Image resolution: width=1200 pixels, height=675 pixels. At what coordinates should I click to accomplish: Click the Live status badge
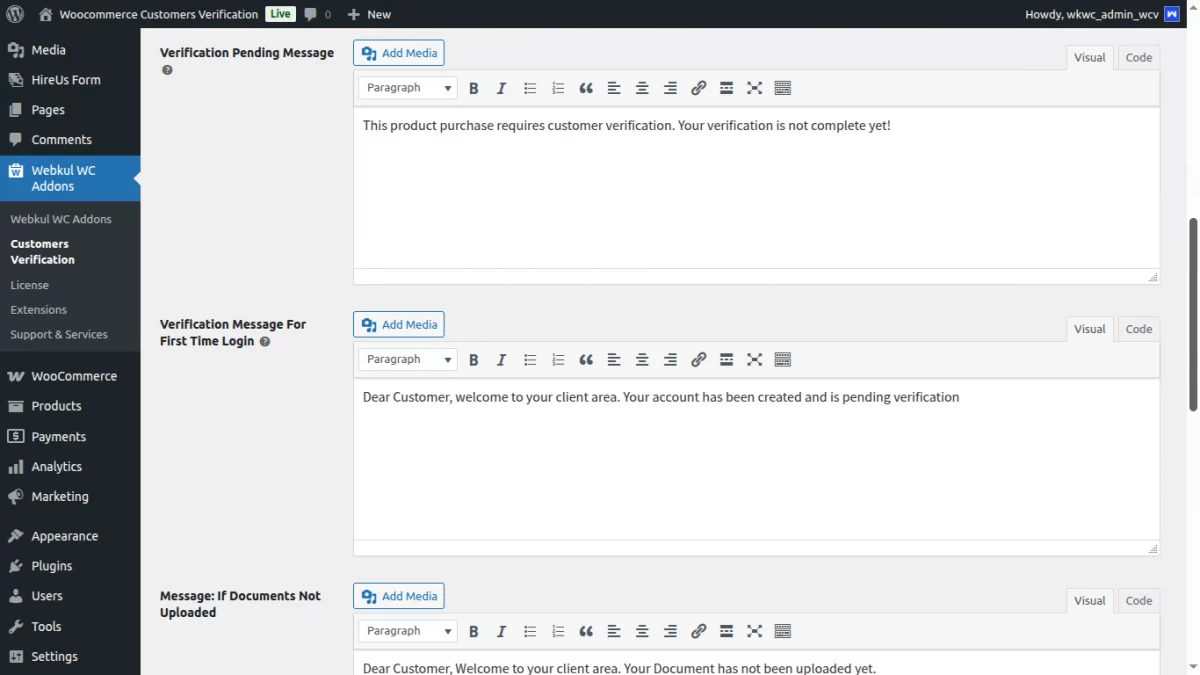tap(280, 14)
